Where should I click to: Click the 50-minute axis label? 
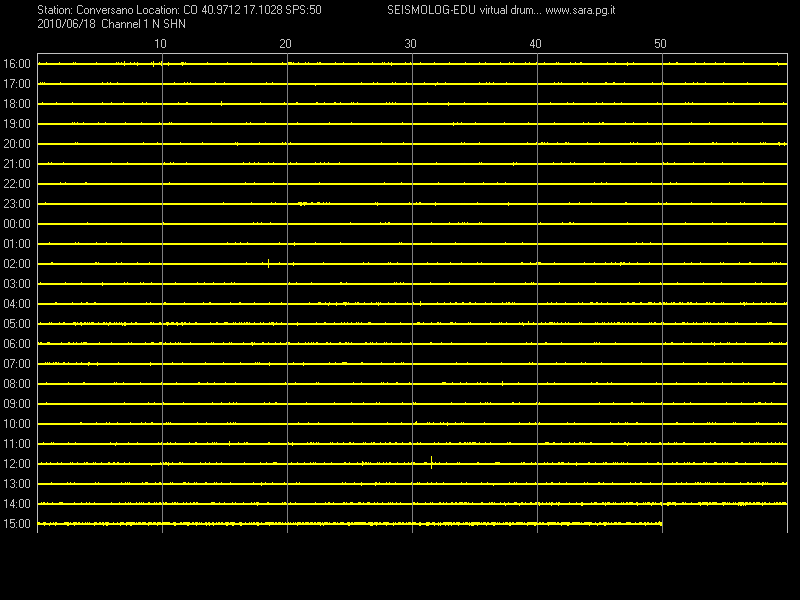(660, 44)
